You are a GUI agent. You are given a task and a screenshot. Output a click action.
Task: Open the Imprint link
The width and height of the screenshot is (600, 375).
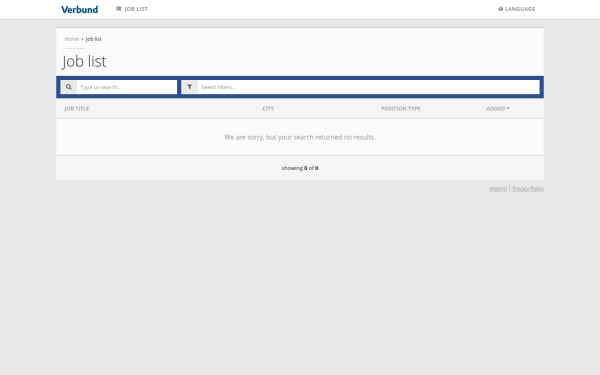point(498,188)
